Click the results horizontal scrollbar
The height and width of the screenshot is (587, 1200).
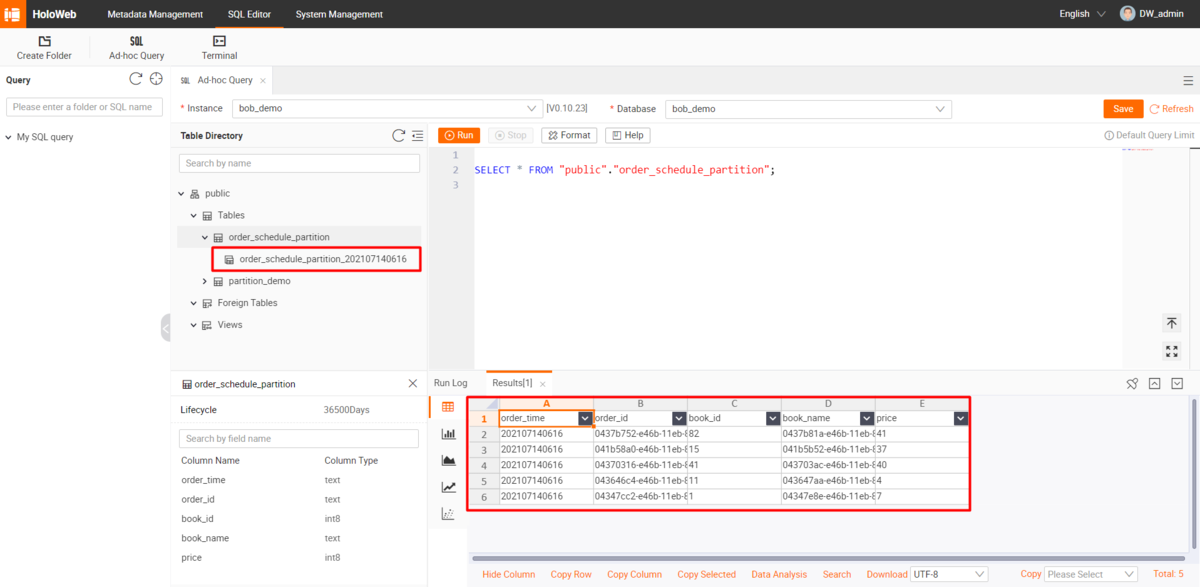click(x=827, y=558)
